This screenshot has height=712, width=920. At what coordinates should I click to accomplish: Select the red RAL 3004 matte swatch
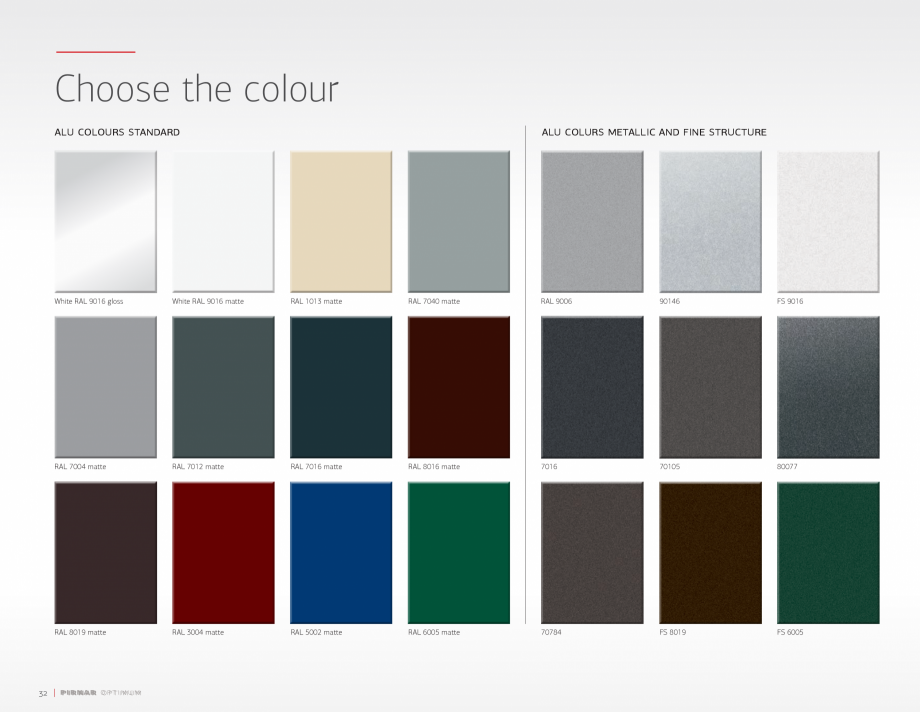[223, 552]
